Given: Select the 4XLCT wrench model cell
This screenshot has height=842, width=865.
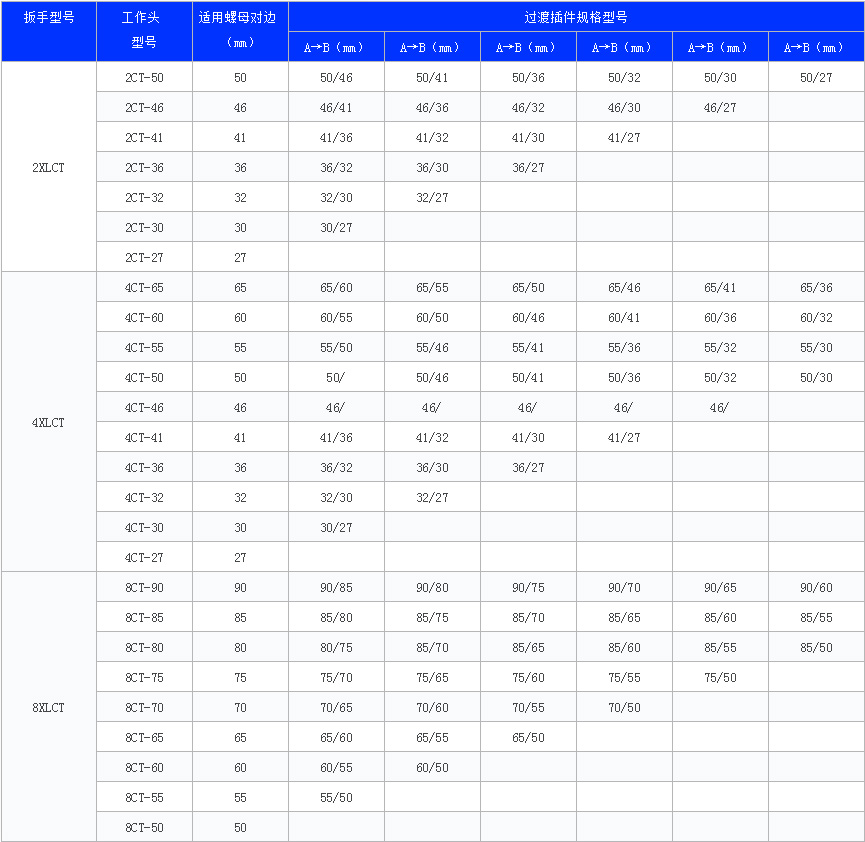Looking at the screenshot, I should tap(48, 422).
